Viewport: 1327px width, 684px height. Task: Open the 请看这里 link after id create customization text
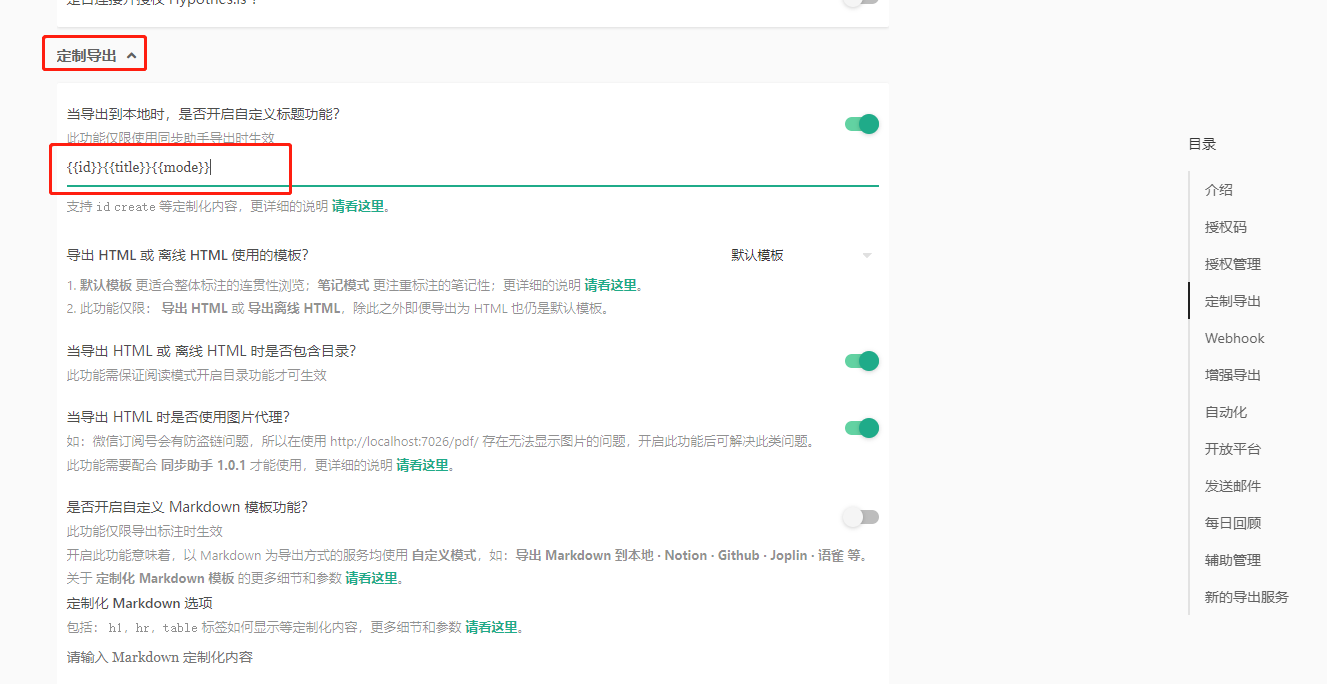pyautogui.click(x=358, y=207)
